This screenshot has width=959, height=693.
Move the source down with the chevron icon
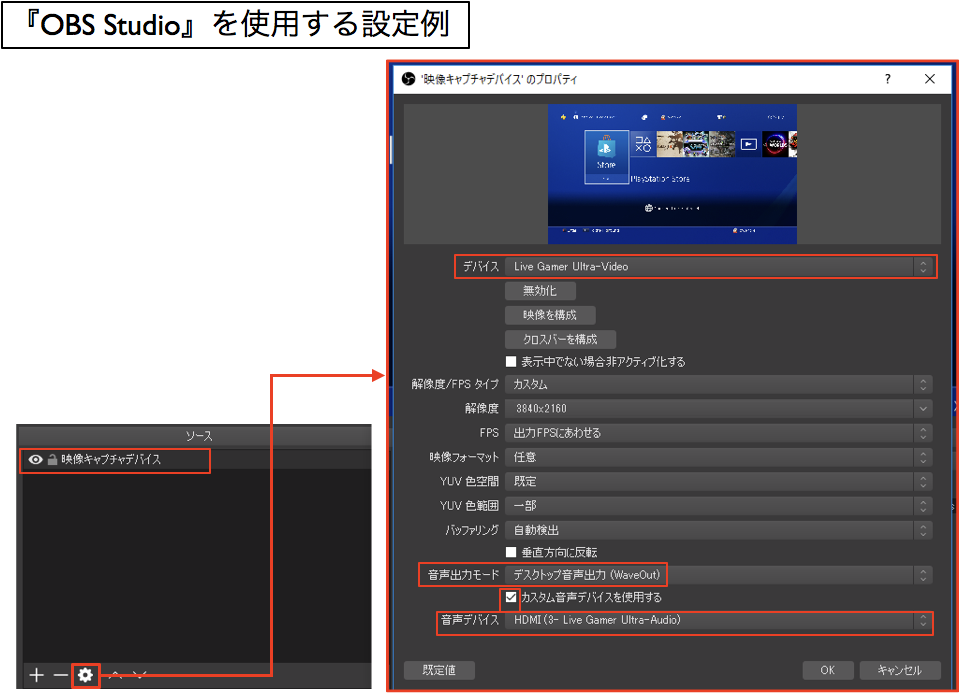click(x=141, y=674)
